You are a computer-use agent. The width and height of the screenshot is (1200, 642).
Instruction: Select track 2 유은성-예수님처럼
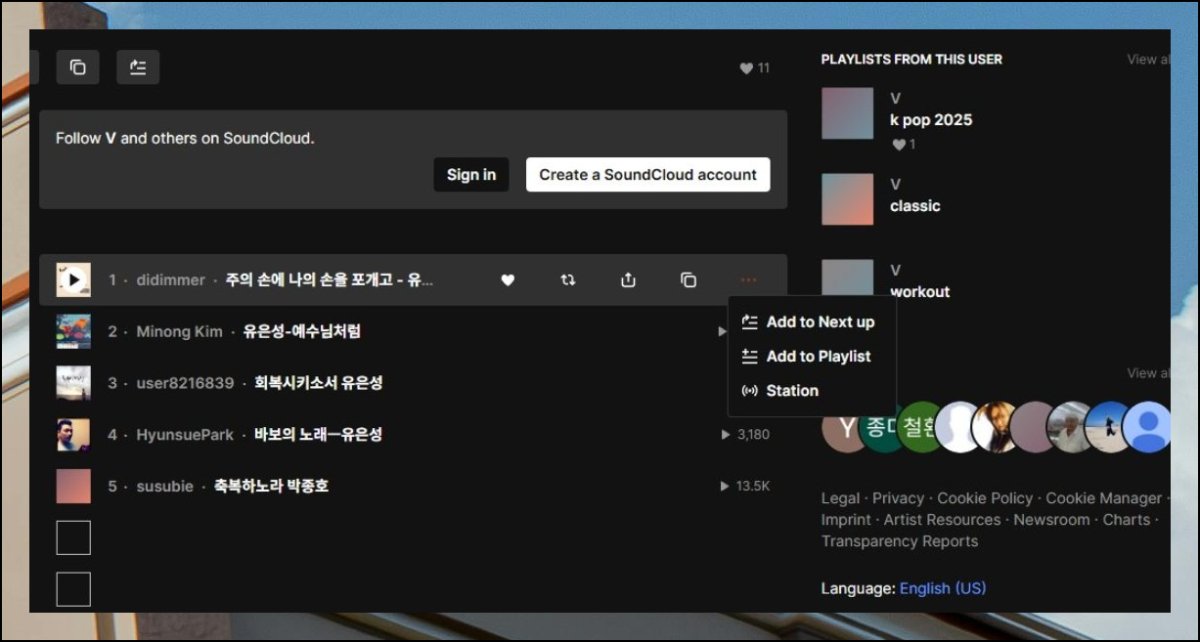(302, 331)
